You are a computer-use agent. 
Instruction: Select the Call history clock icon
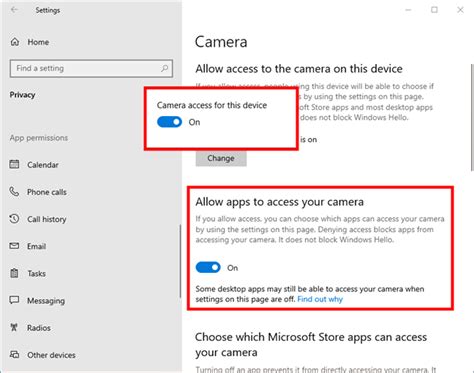14,219
